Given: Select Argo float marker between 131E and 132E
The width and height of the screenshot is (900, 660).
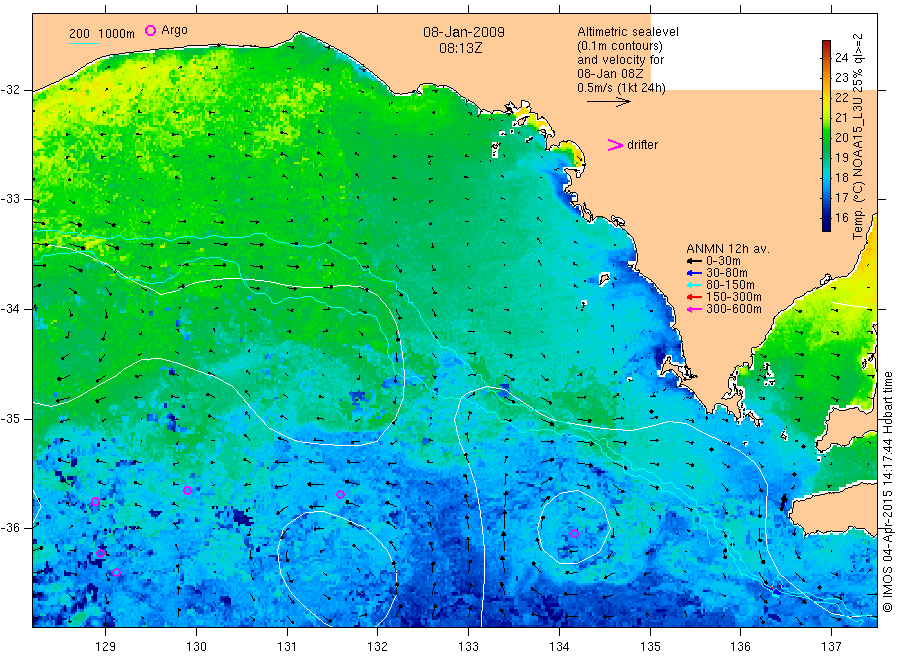Looking at the screenshot, I should pyautogui.click(x=340, y=494).
